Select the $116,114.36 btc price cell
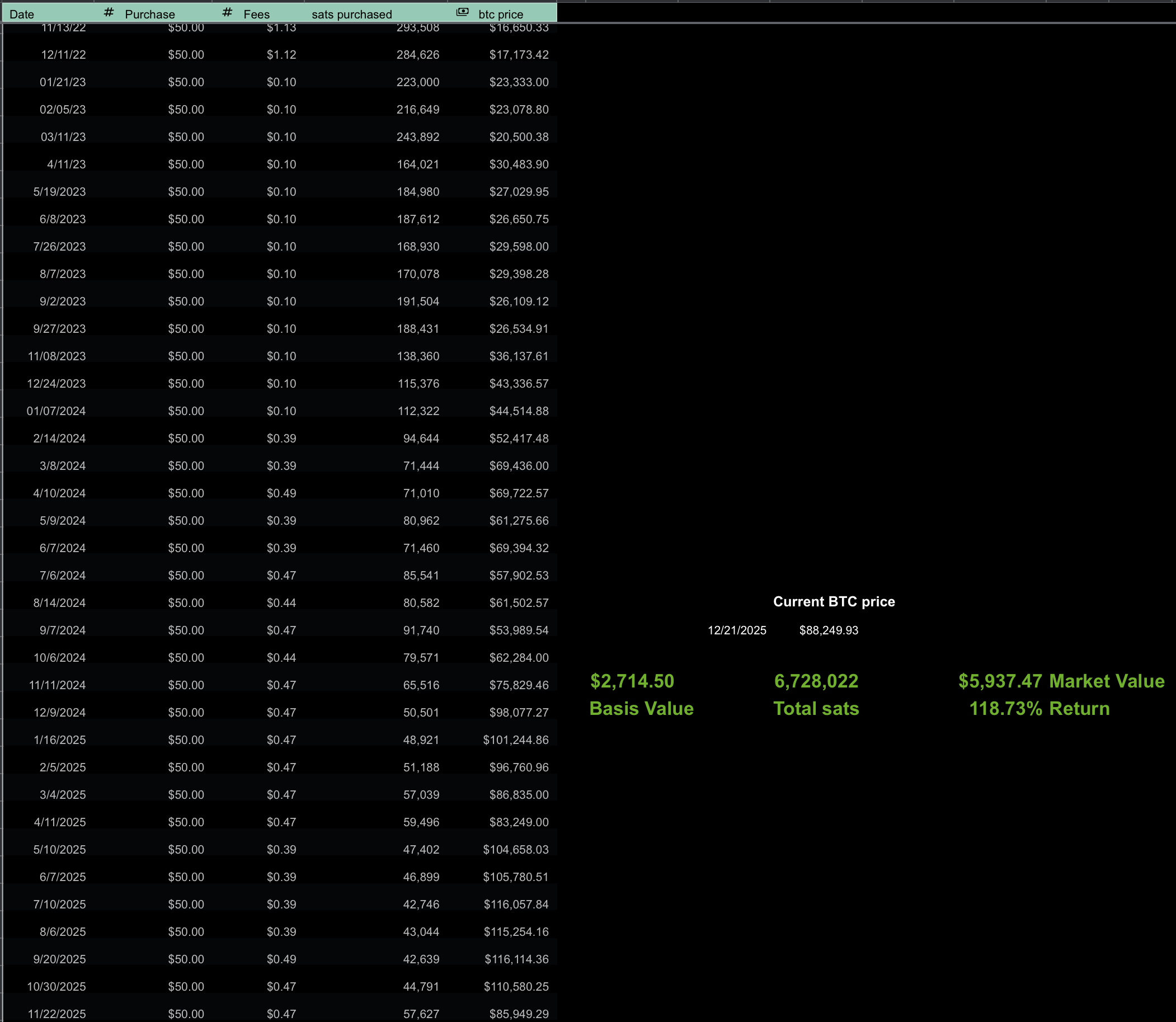The width and height of the screenshot is (1176, 1022). (x=516, y=959)
